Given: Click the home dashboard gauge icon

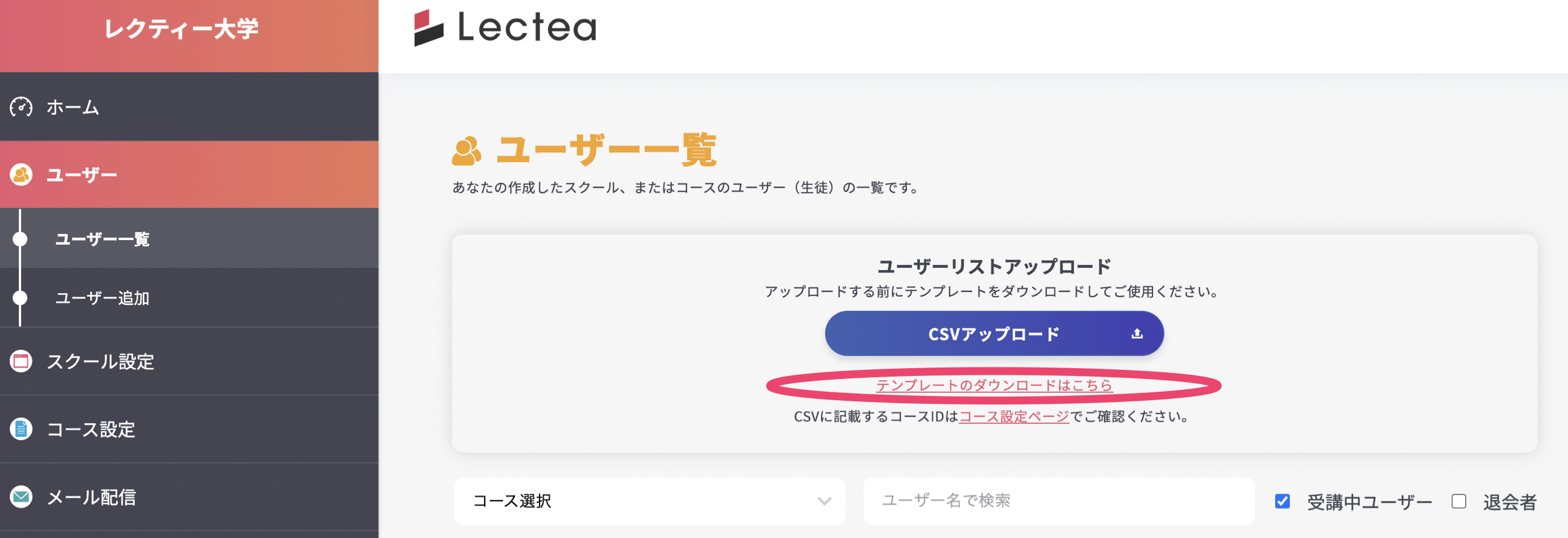Looking at the screenshot, I should pyautogui.click(x=21, y=107).
